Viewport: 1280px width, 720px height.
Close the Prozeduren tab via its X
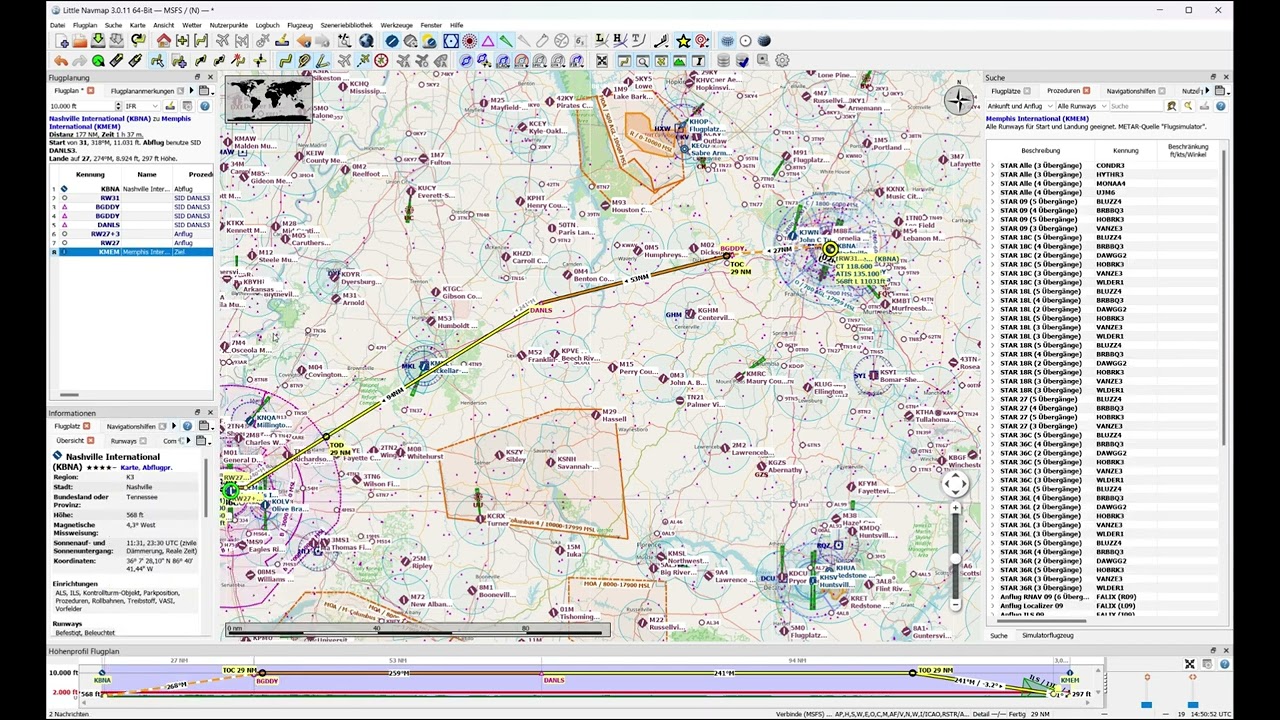pyautogui.click(x=1086, y=91)
